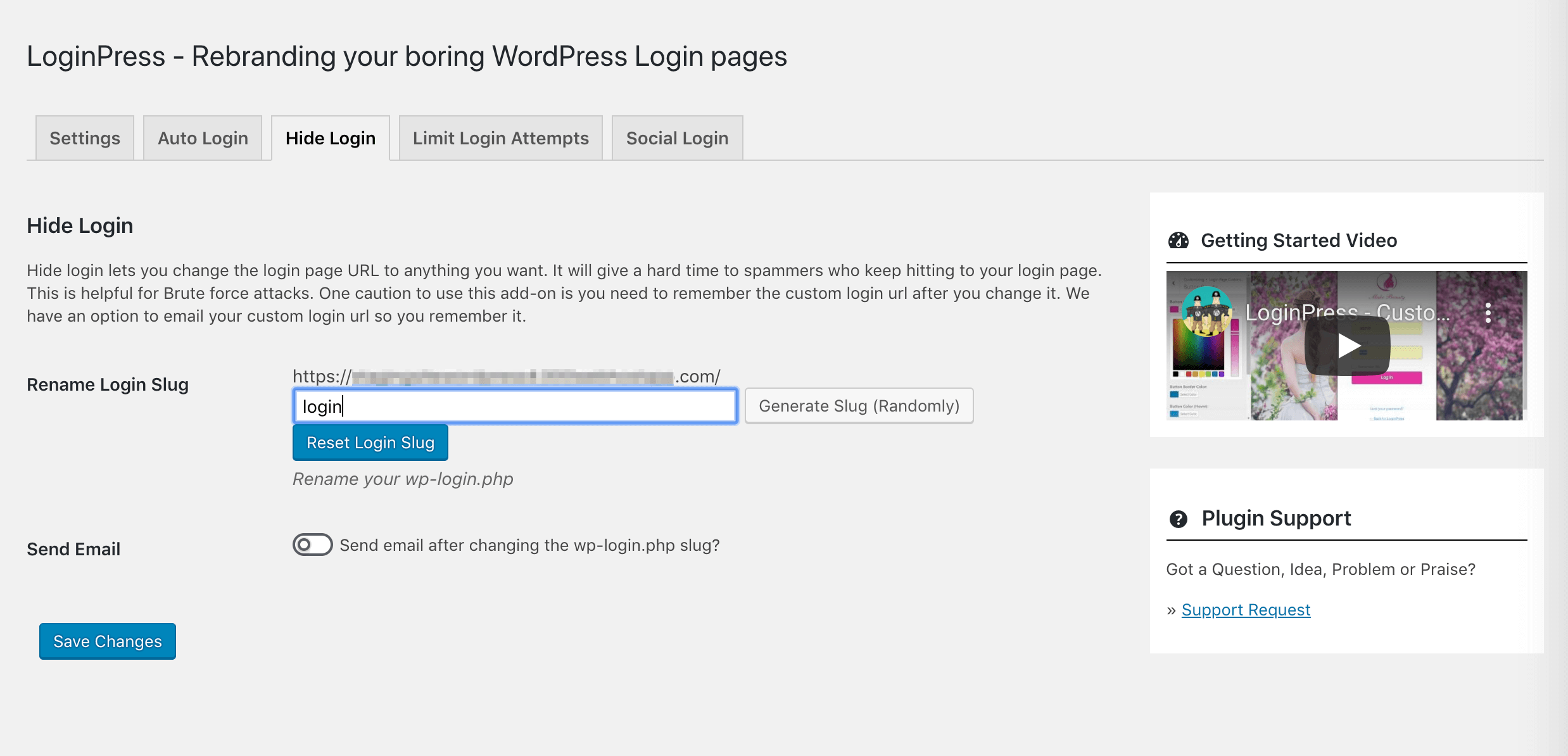Click the Send Email label

tap(73, 549)
